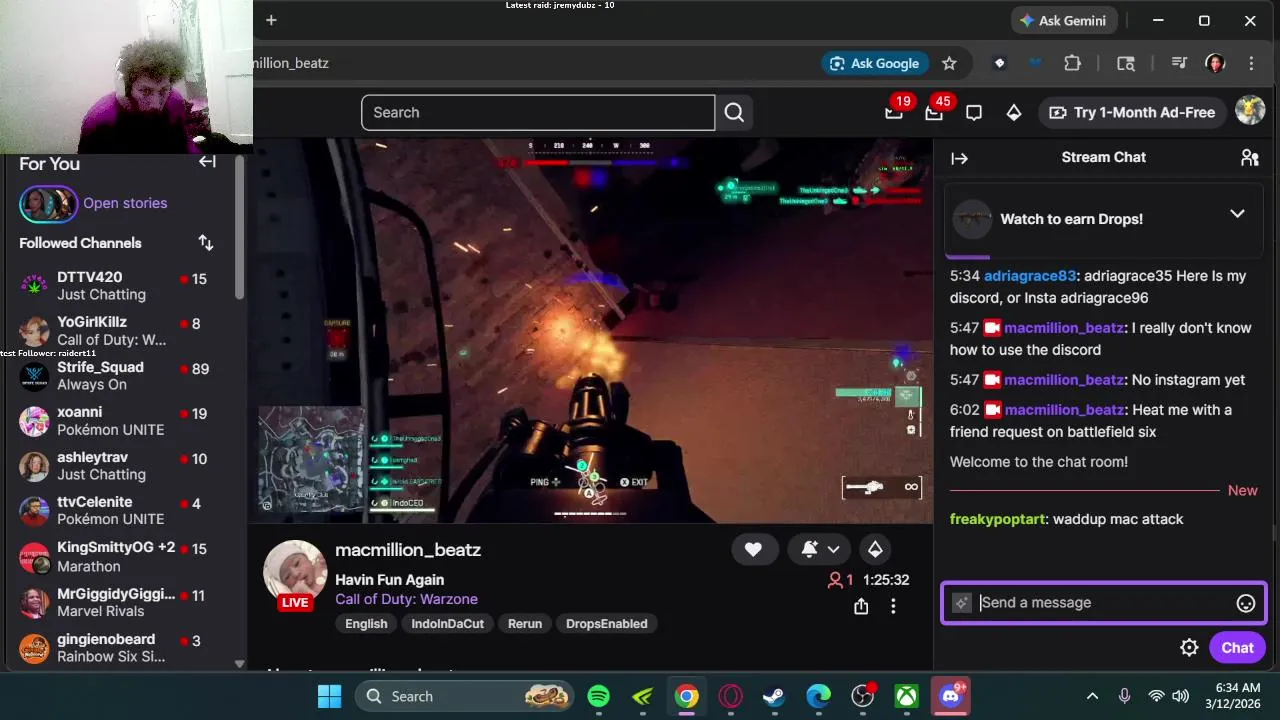Click adriagrace83 username in chat

point(1030,276)
